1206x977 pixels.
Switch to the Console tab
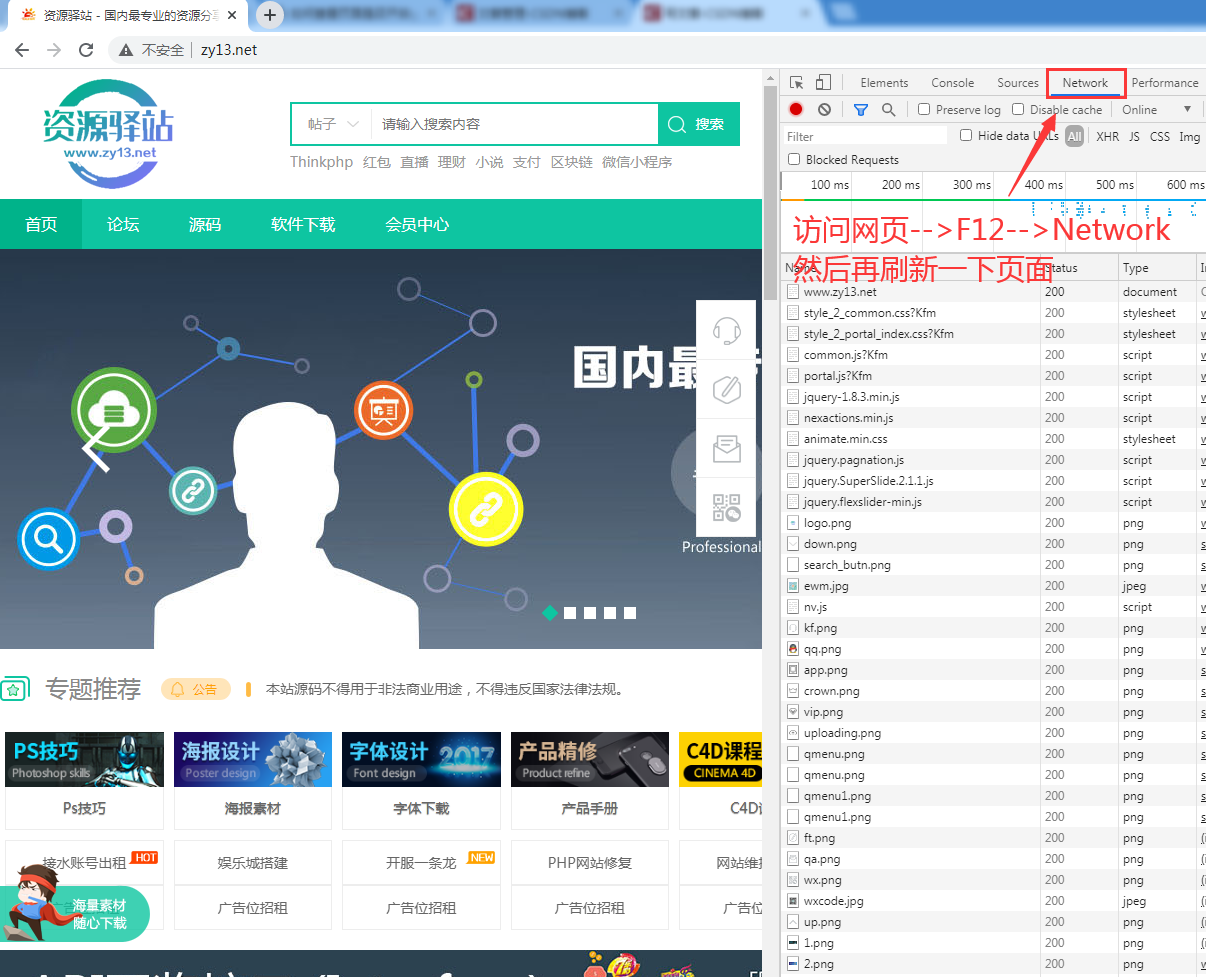point(952,83)
